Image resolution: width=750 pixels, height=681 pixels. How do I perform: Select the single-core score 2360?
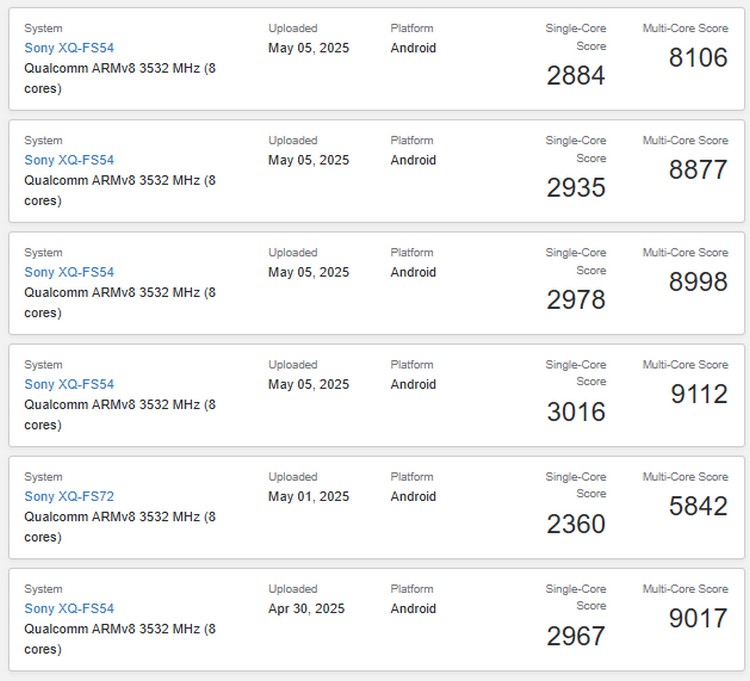pos(576,524)
